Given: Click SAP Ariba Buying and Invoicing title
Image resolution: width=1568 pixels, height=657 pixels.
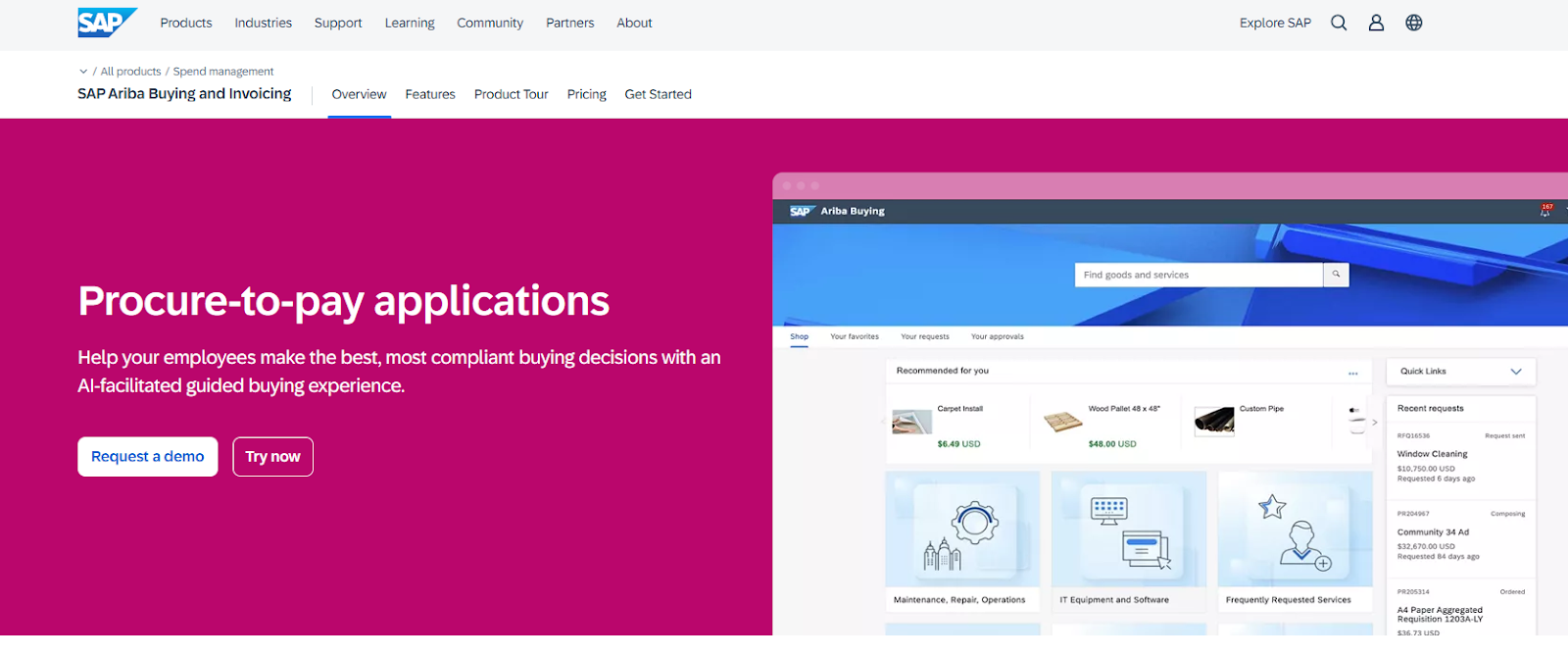Looking at the screenshot, I should (184, 93).
